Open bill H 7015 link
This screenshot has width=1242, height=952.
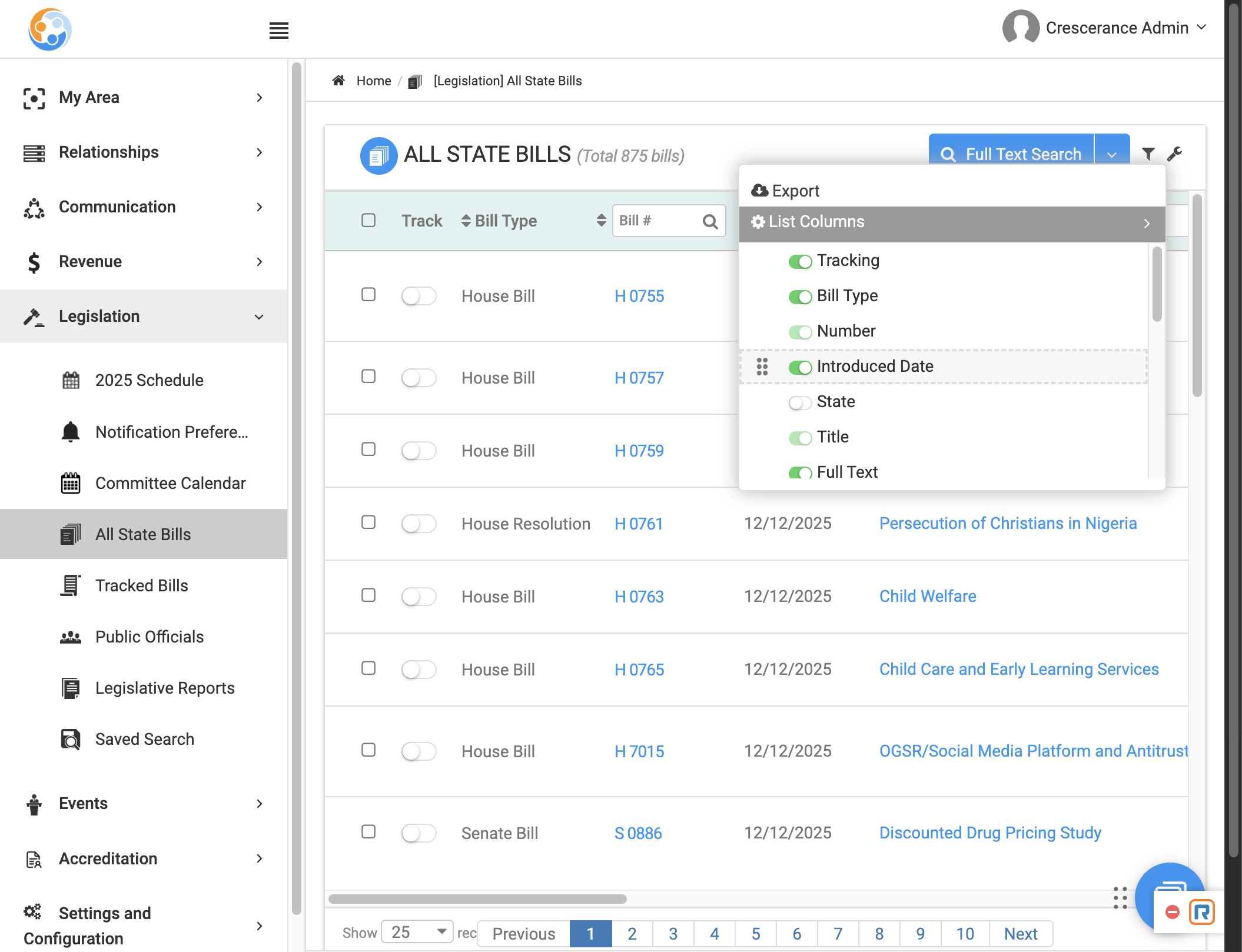point(639,751)
